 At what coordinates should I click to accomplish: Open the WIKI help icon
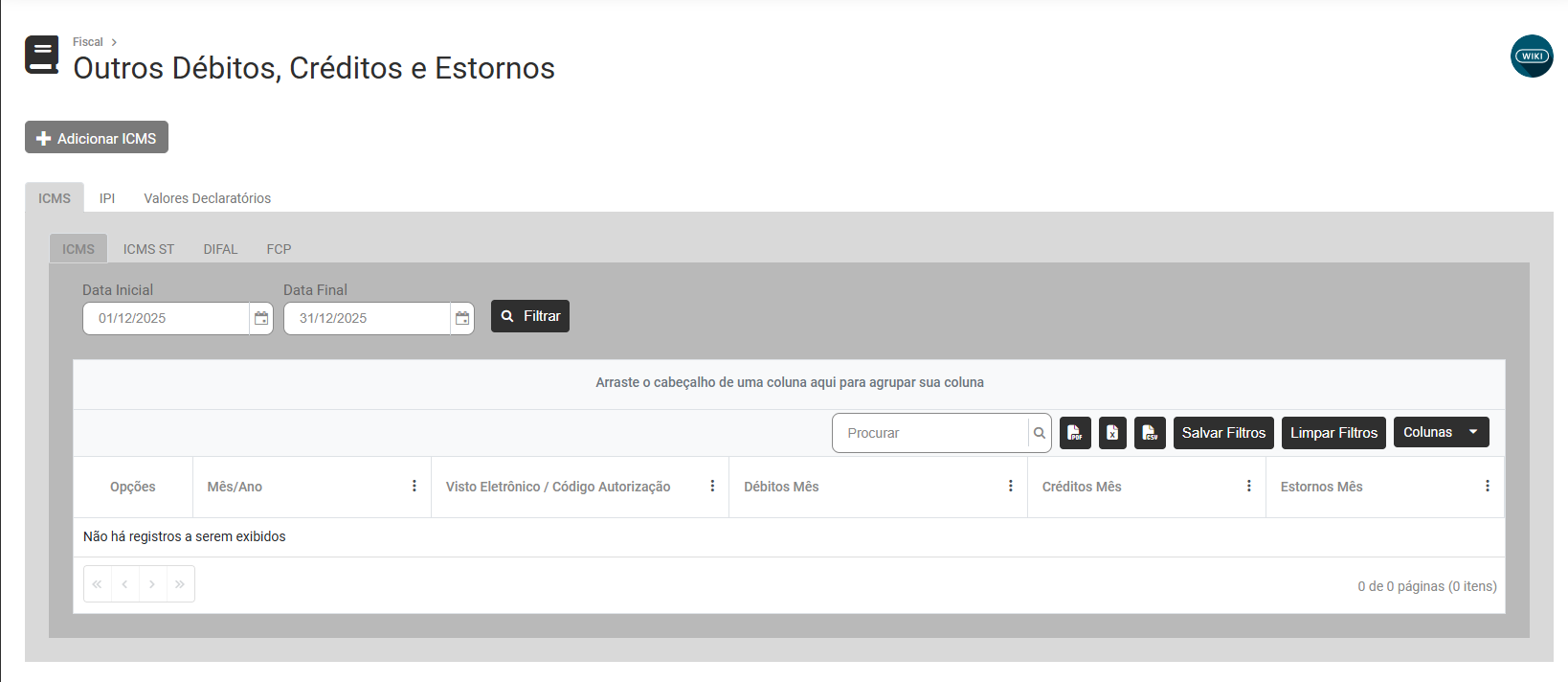coord(1532,56)
